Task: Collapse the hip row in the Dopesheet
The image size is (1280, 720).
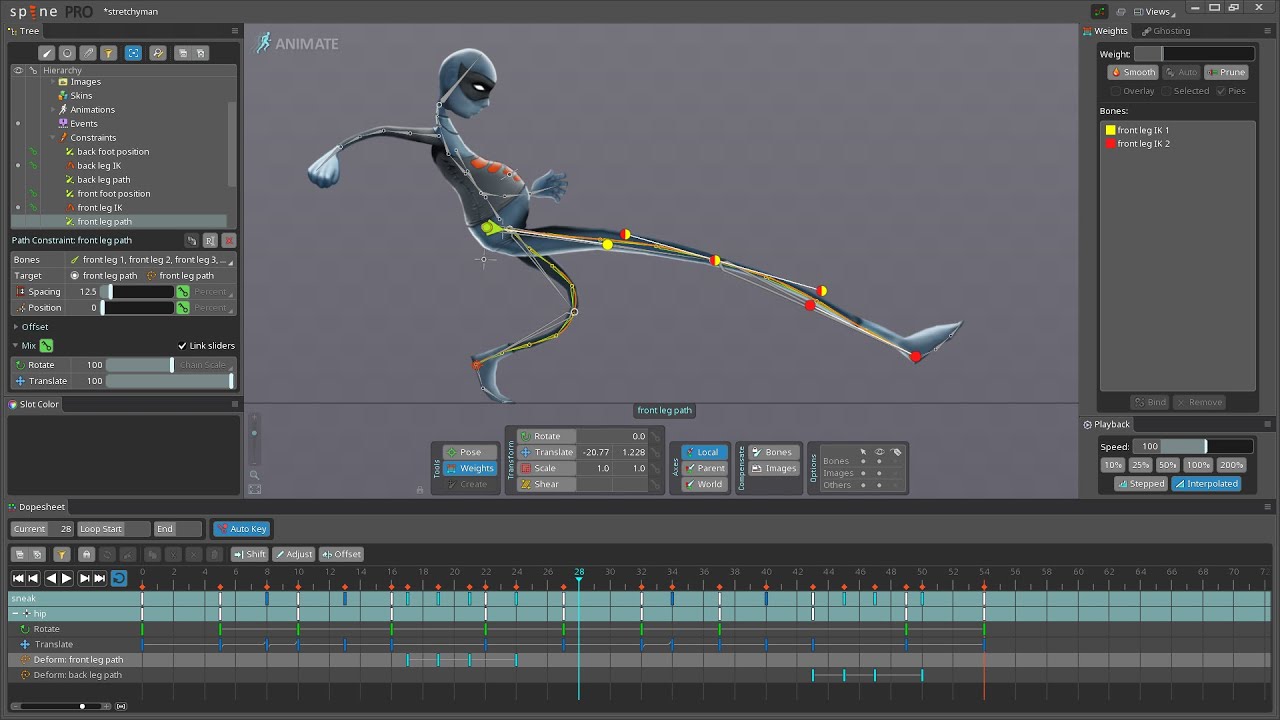Action: [x=15, y=614]
